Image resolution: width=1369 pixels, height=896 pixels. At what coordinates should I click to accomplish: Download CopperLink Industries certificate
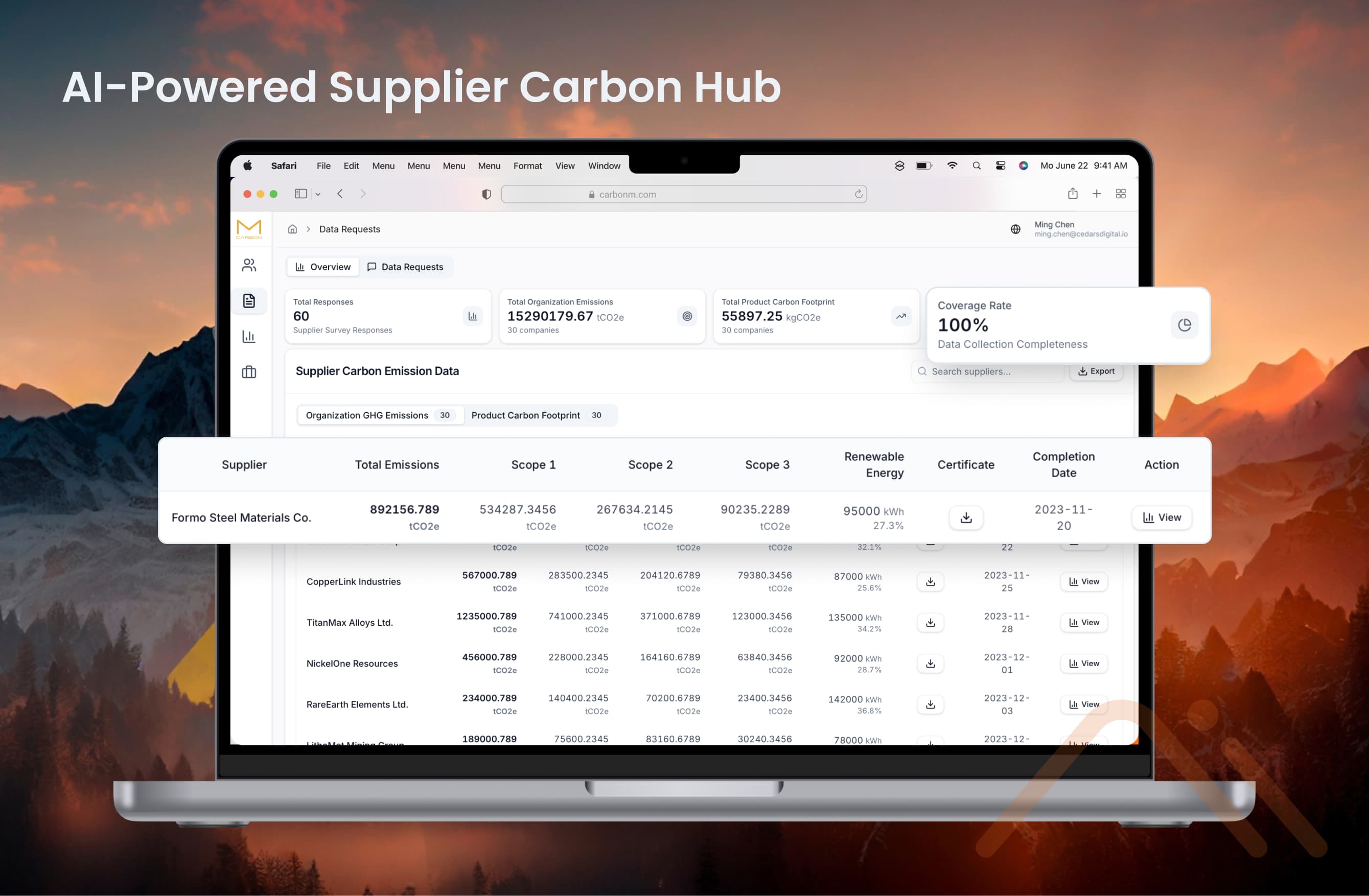tap(930, 581)
